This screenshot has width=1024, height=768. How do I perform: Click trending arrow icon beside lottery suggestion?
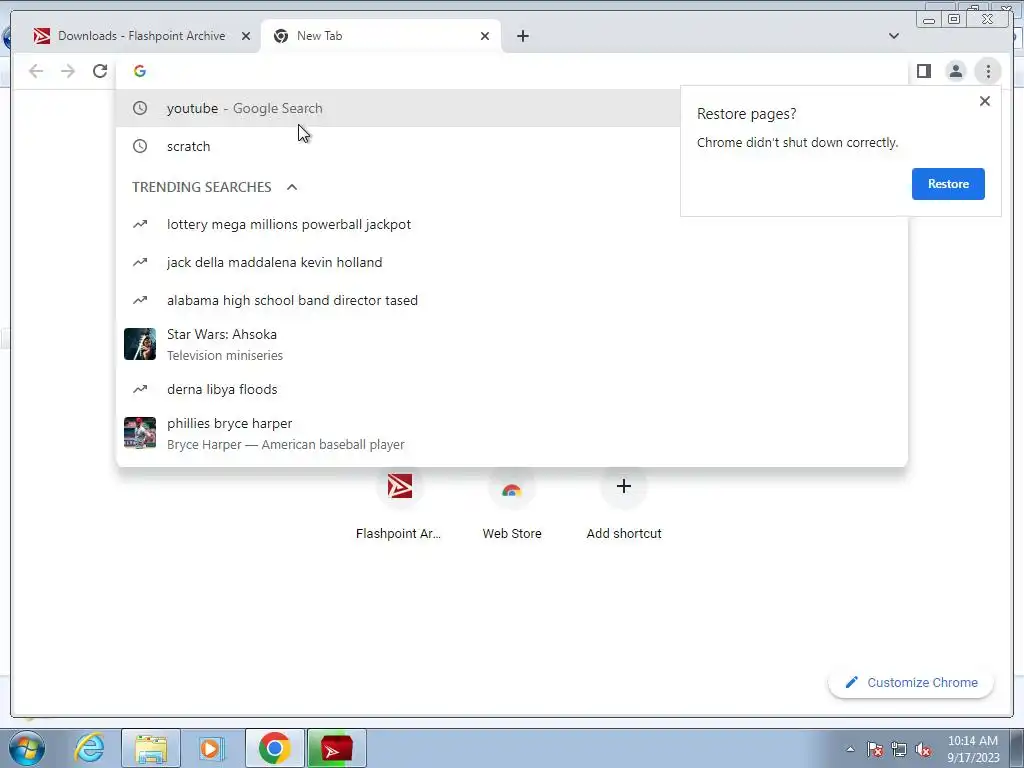pyautogui.click(x=140, y=225)
